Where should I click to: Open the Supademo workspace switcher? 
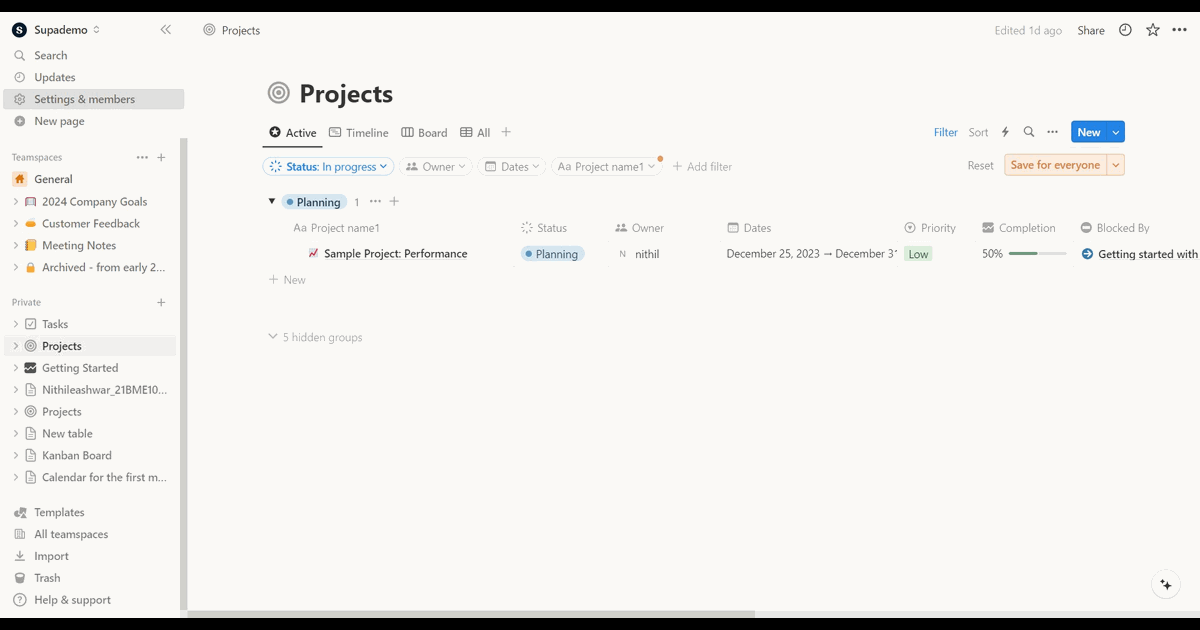pos(57,30)
